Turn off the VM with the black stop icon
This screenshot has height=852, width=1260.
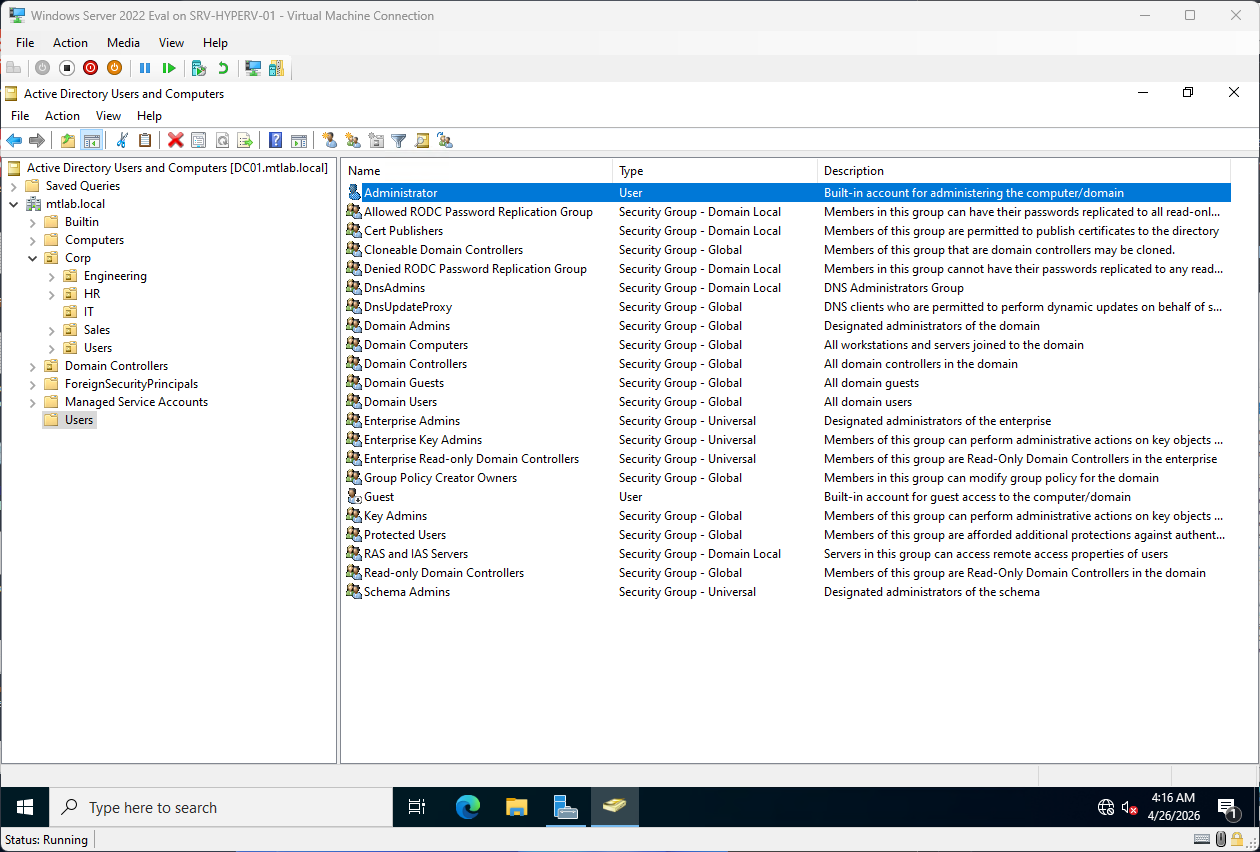67,68
